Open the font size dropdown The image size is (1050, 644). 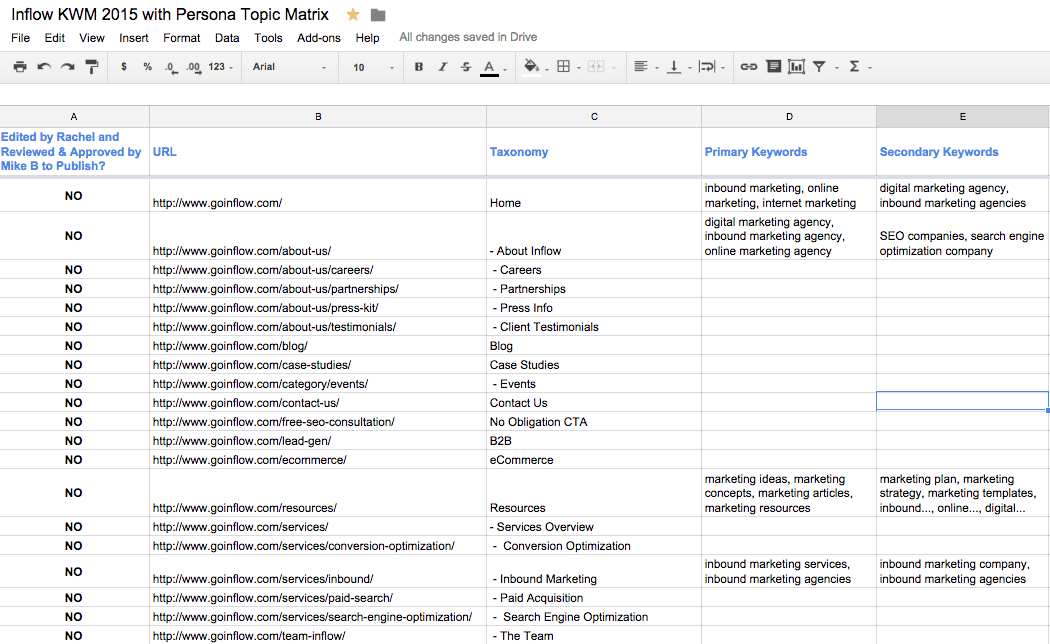click(x=372, y=67)
